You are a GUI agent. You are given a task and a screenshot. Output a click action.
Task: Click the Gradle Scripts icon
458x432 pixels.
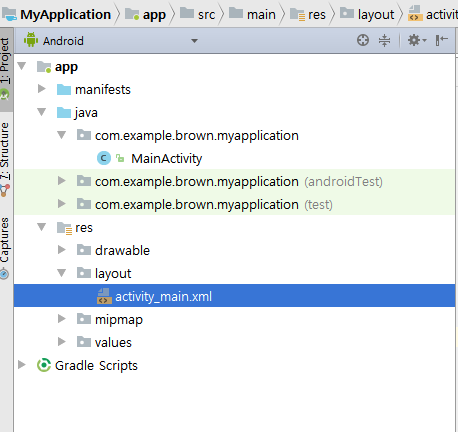pos(44,365)
